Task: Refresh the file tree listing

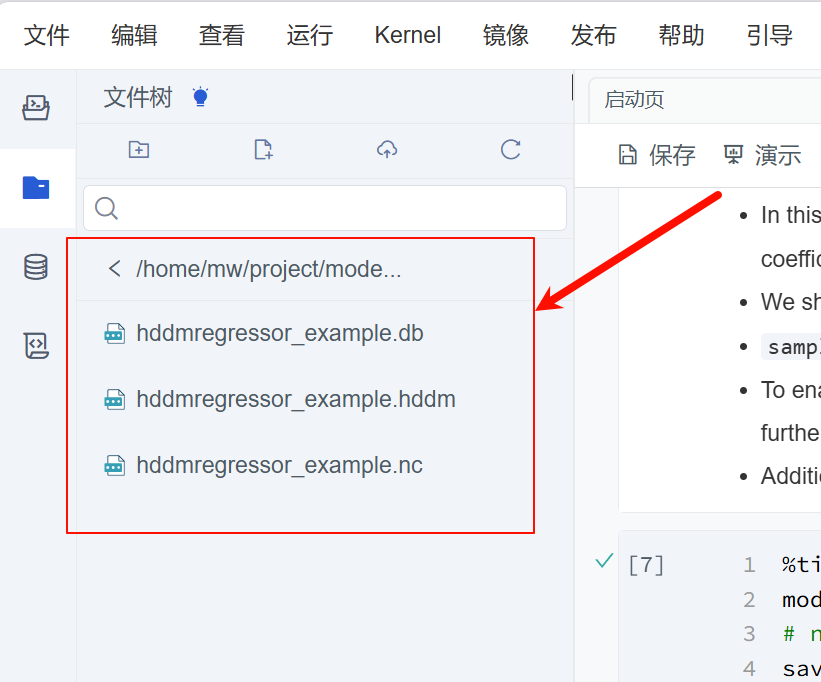Action: tap(510, 149)
